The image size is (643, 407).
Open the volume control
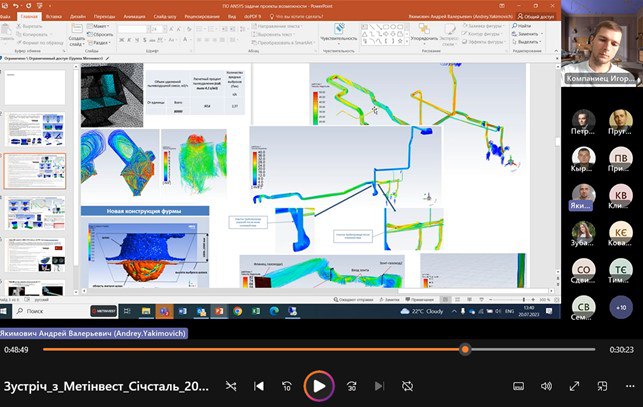(x=546, y=386)
